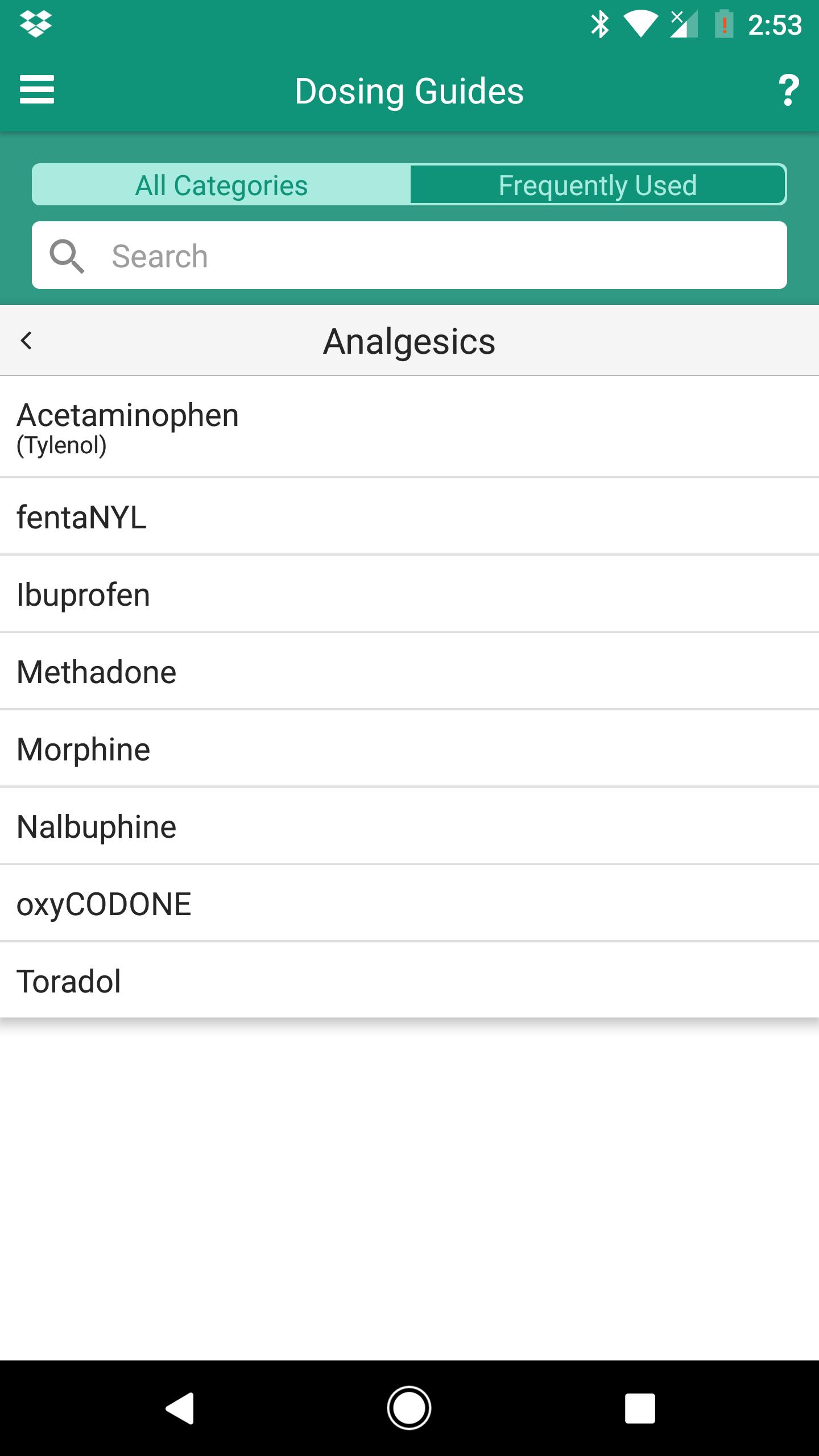Tap the help question mark icon

click(788, 90)
